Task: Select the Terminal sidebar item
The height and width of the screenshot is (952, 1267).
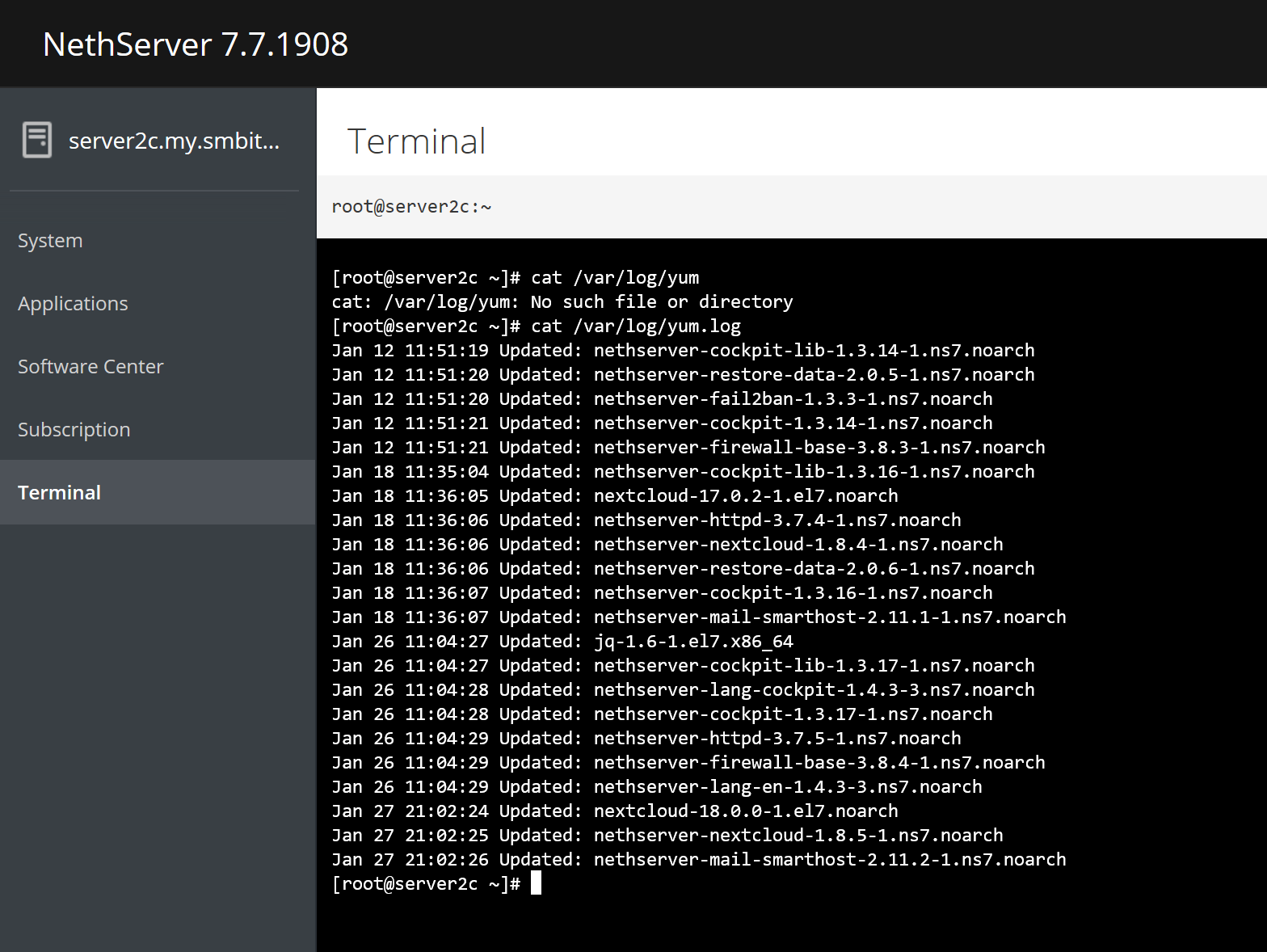Action: [158, 492]
